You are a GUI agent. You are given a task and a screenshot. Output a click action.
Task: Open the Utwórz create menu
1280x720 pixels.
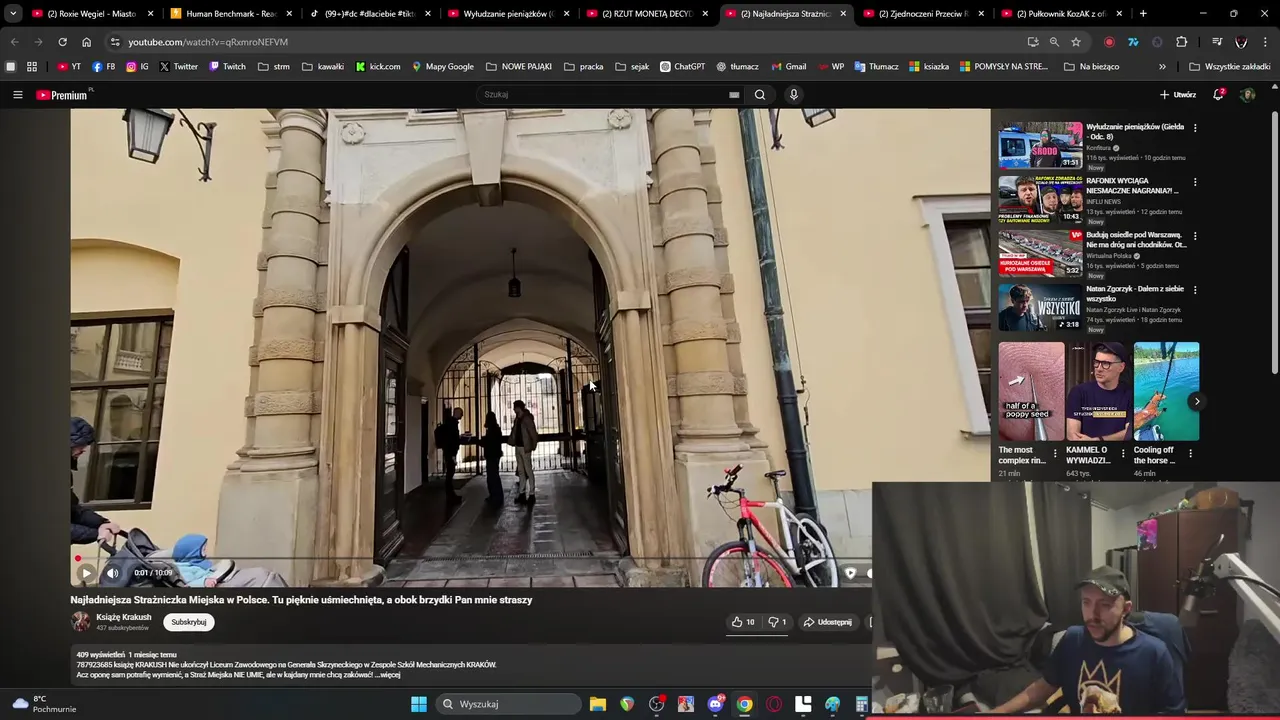(x=1178, y=95)
